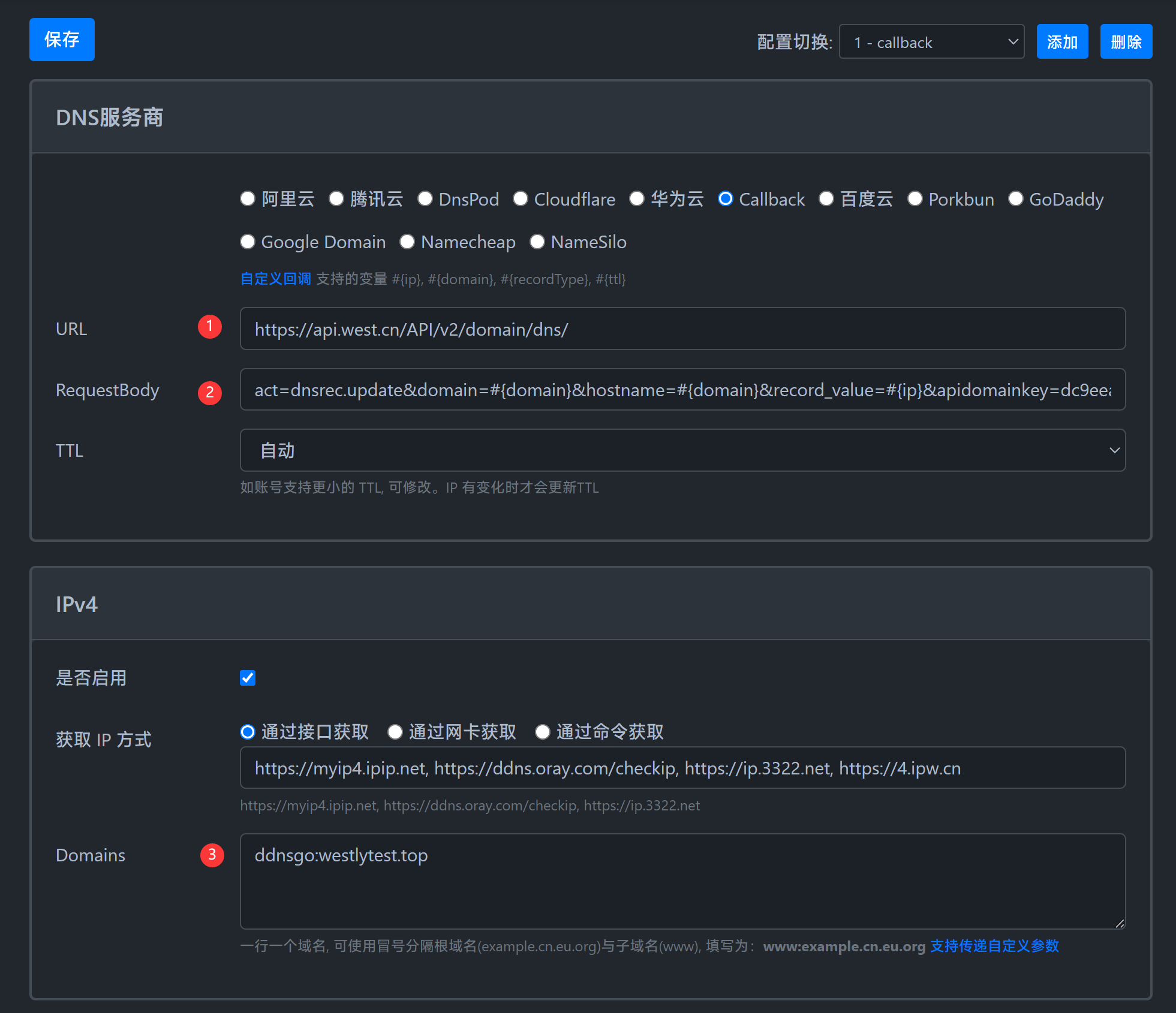Open the 支持传递自定义参数 link

994,946
